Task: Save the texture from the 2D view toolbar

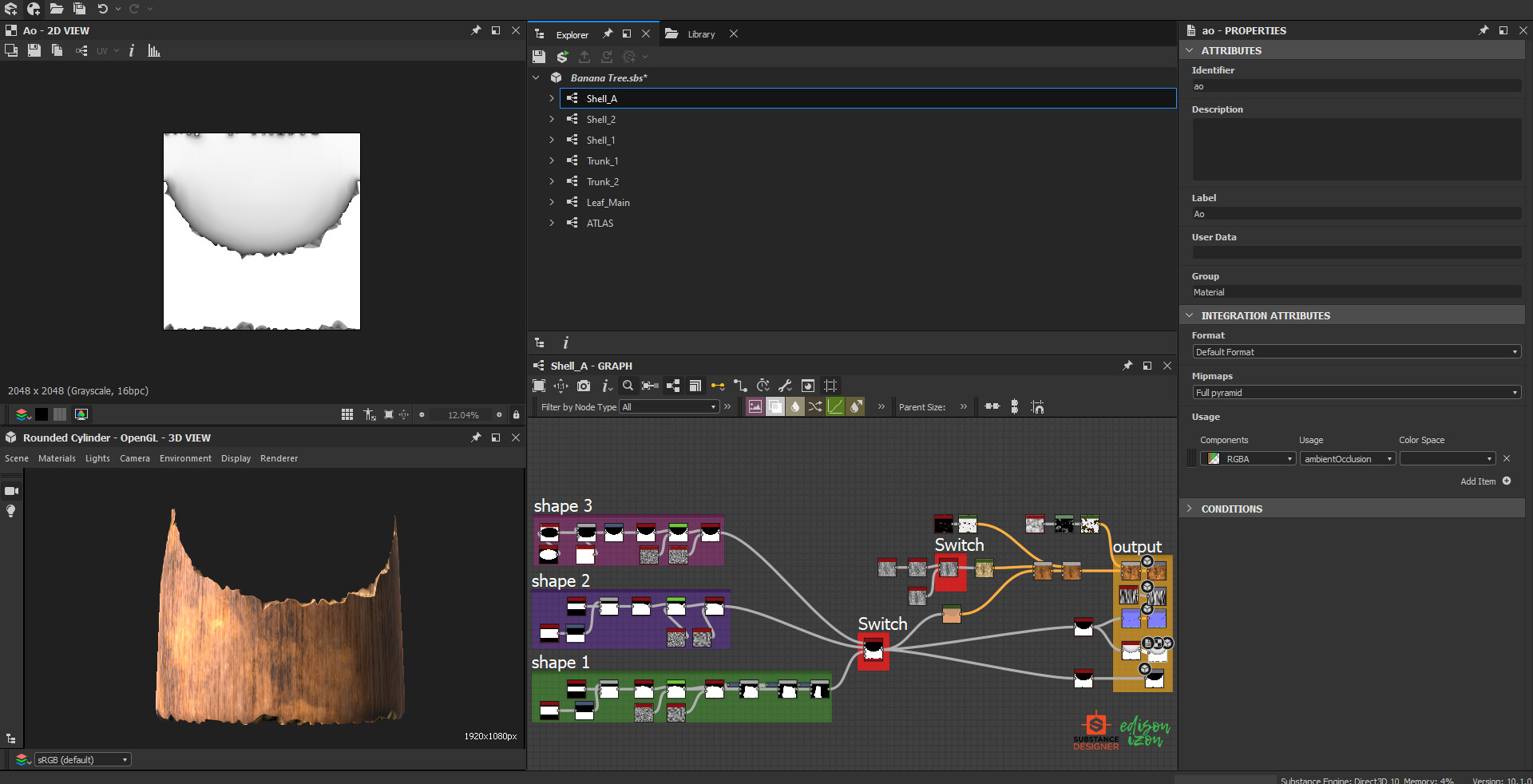Action: (x=34, y=50)
